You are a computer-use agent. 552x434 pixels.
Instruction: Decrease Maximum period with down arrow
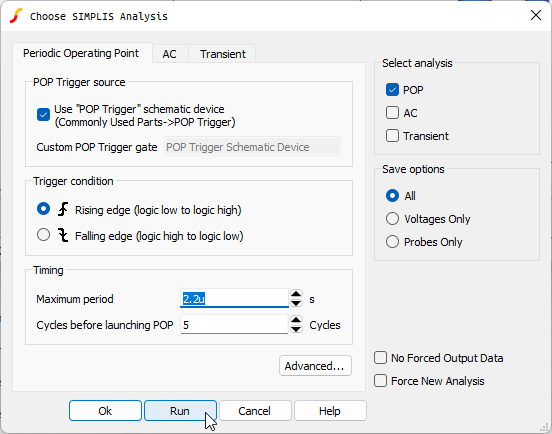(296, 303)
